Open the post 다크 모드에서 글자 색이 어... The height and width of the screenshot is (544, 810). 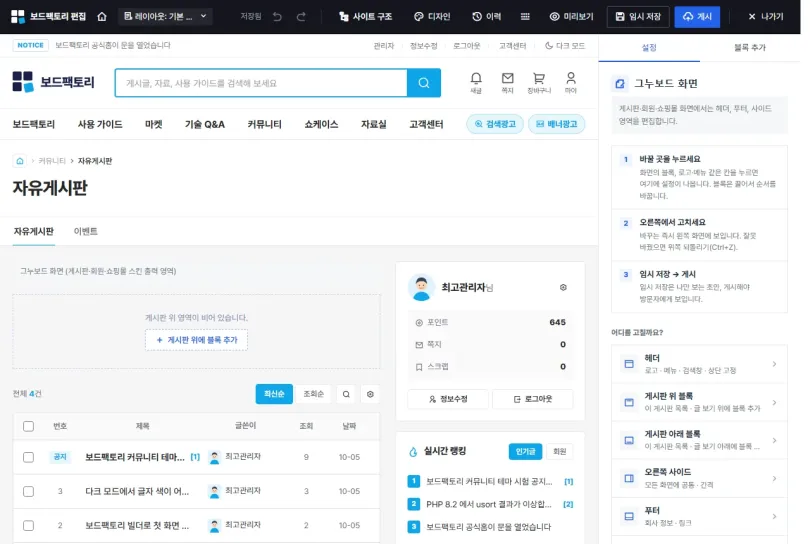[x=137, y=491]
